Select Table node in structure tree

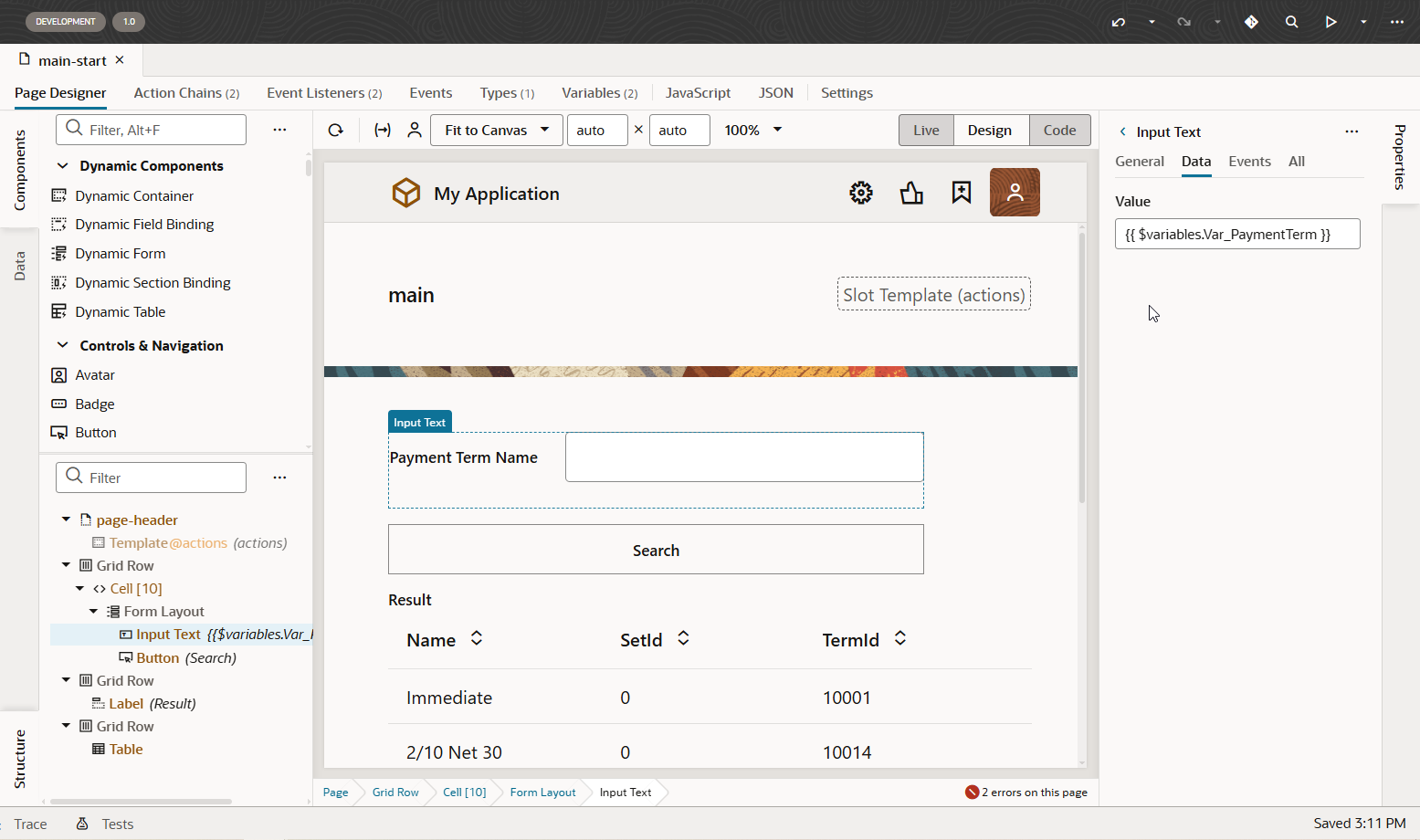coord(118,749)
